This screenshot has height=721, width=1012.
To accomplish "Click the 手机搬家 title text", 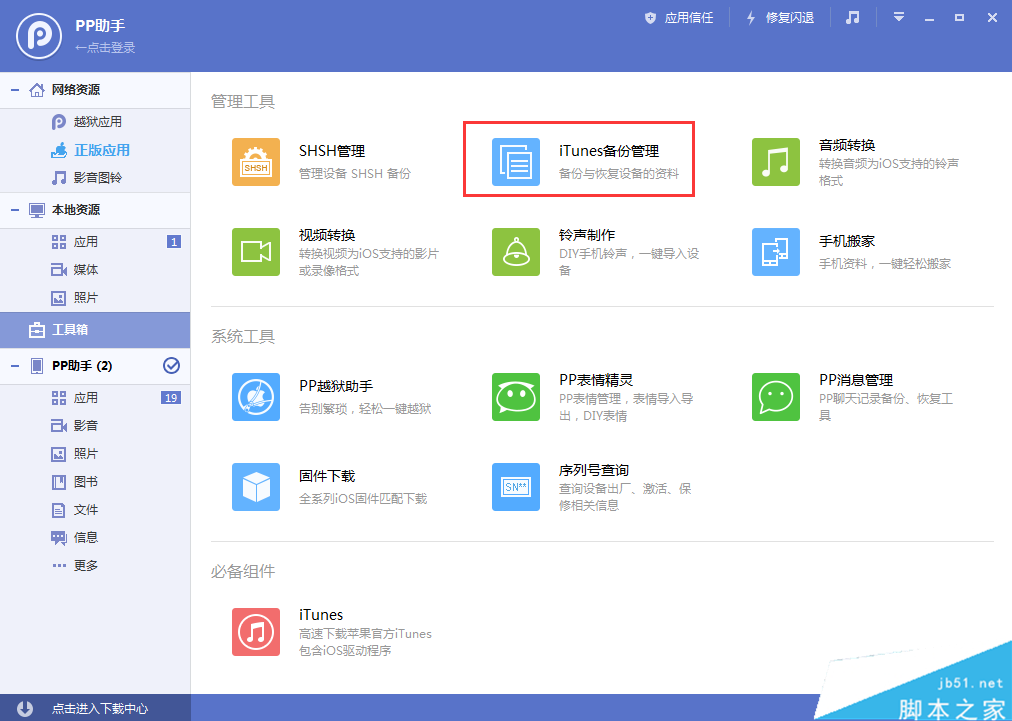I will tap(847, 241).
